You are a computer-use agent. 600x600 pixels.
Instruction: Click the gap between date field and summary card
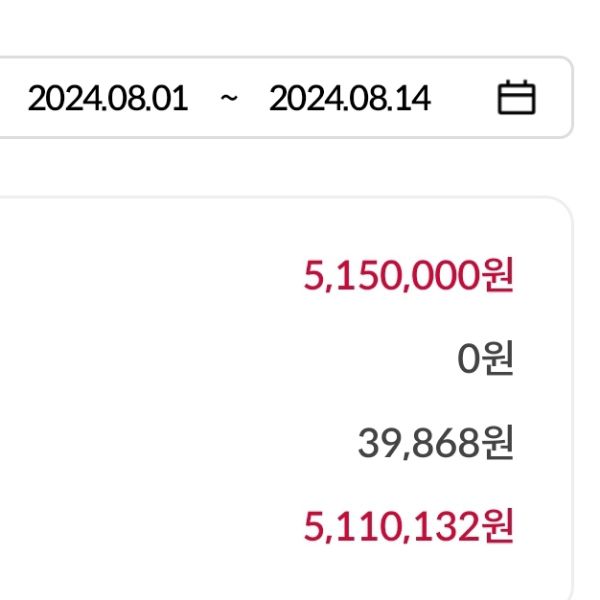tap(300, 167)
